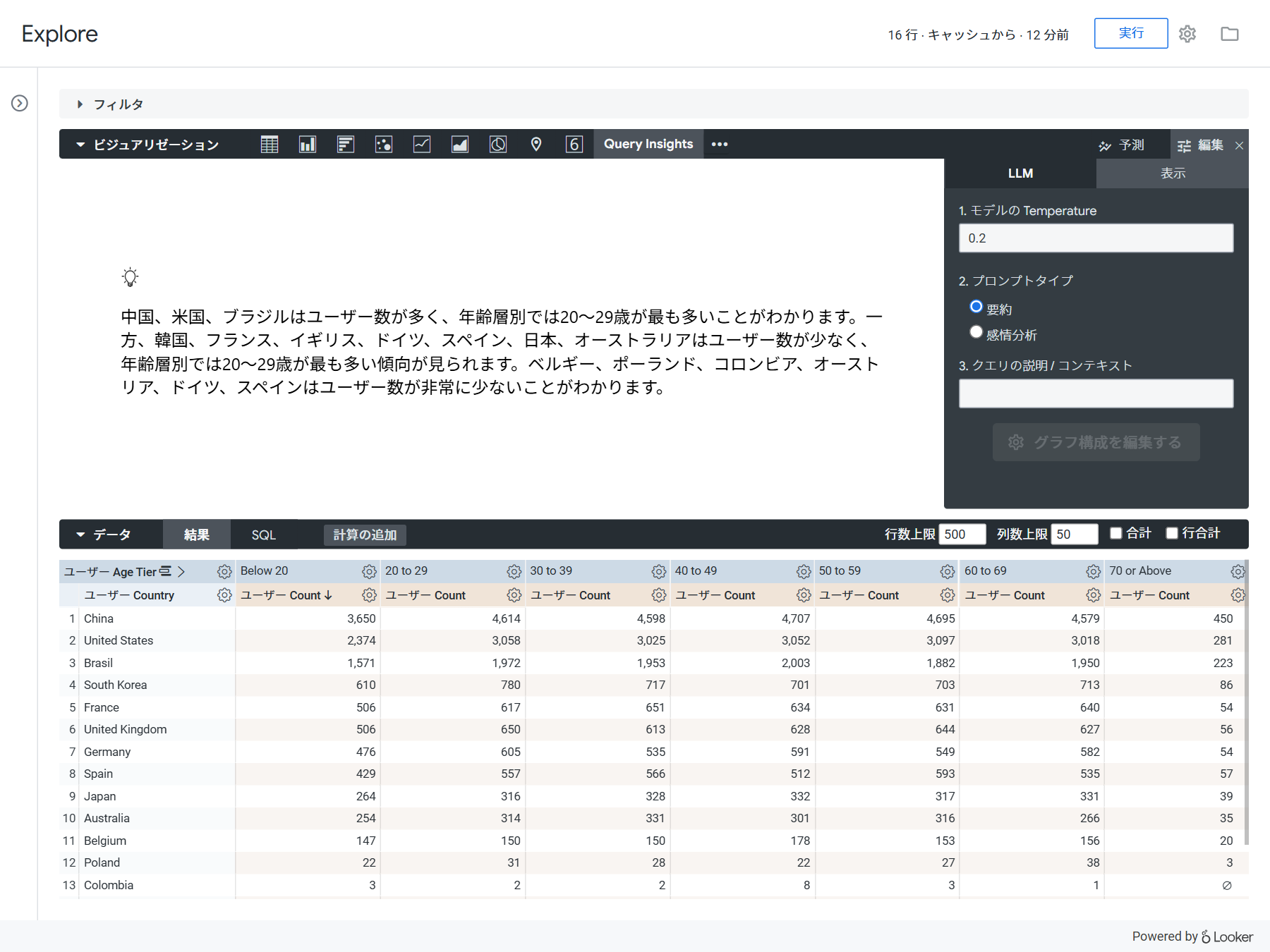Viewport: 1270px width, 952px height.
Task: Select the 感情分析 prompt type radio
Action: [x=976, y=332]
